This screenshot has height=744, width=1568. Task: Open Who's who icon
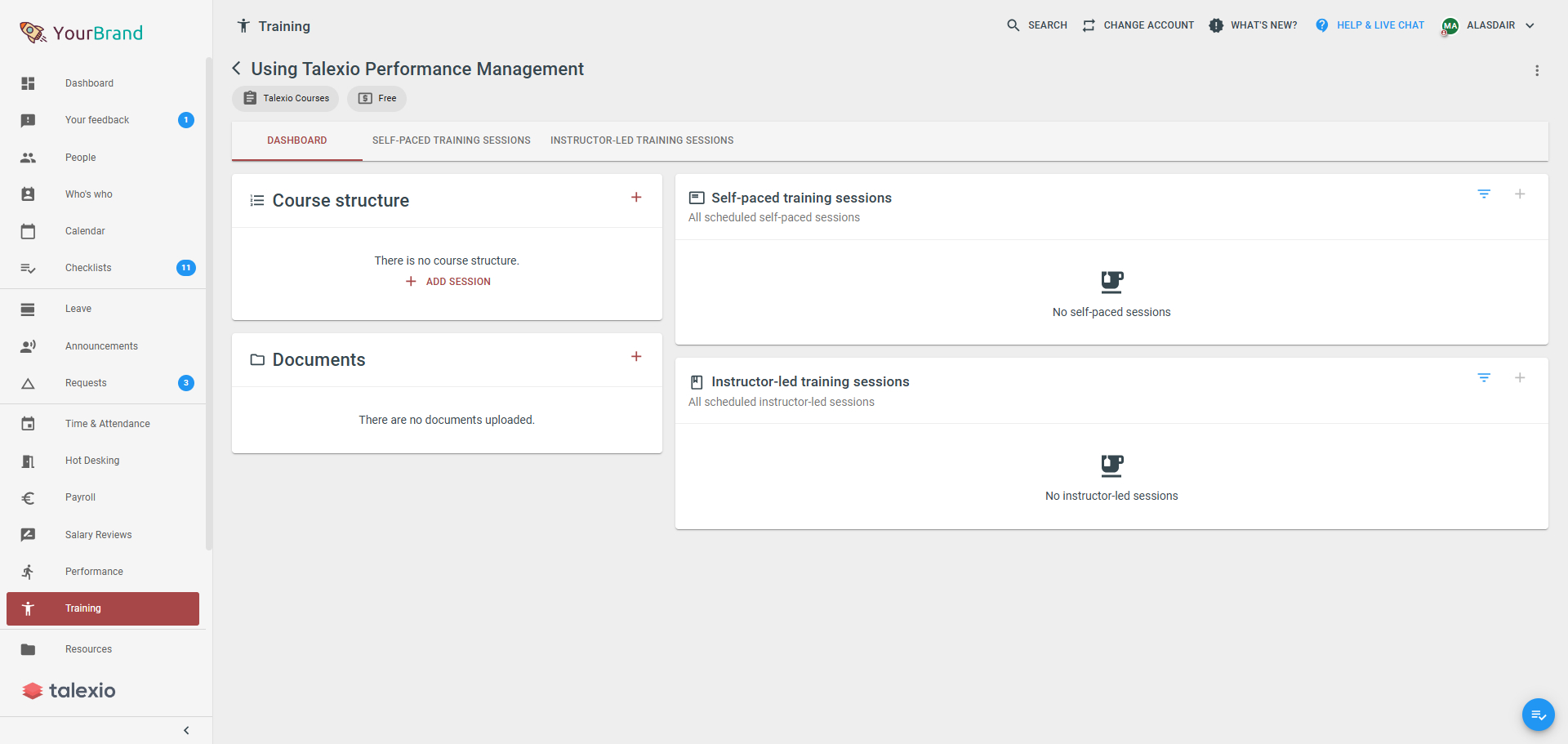(28, 194)
